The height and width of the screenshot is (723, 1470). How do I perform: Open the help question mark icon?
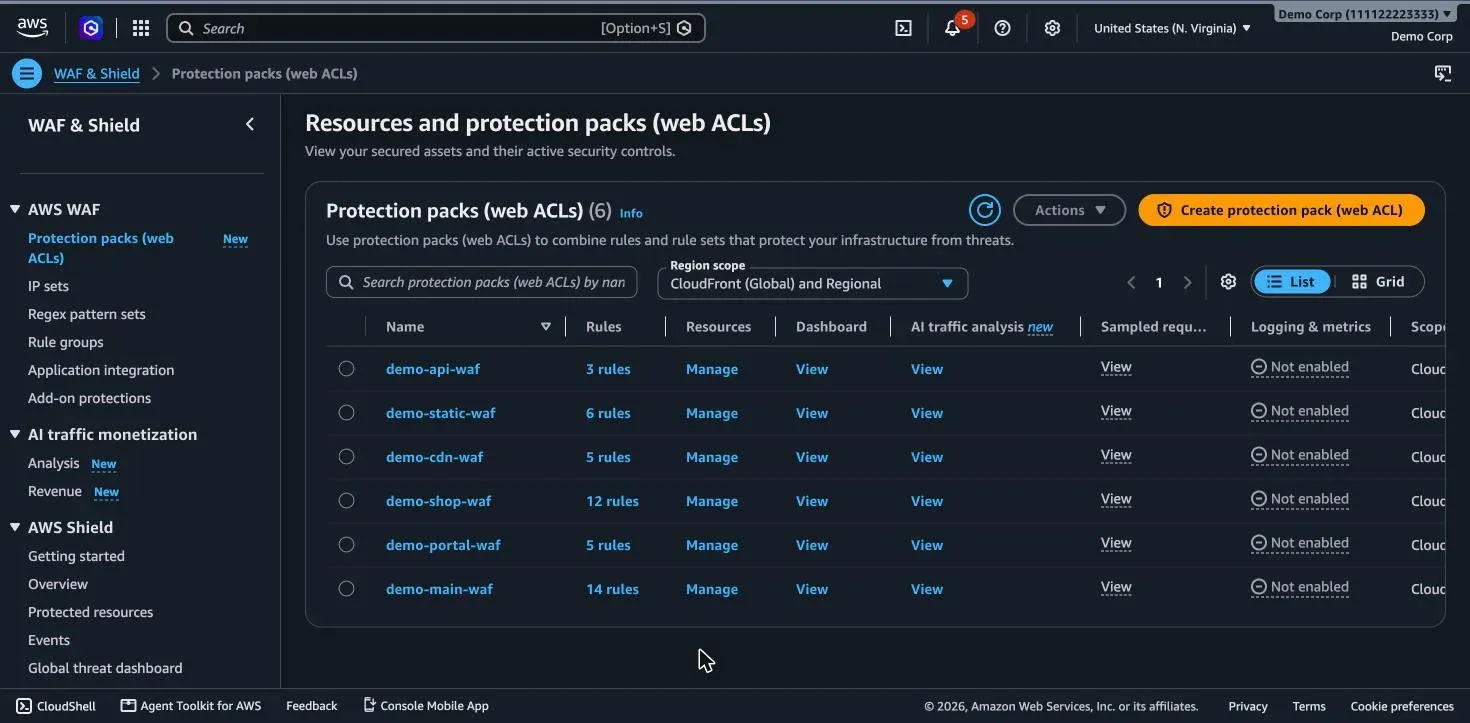point(1002,28)
